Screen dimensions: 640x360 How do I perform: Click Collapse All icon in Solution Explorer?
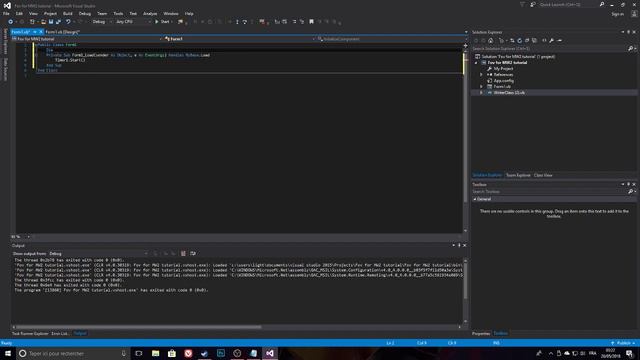[x=527, y=40]
